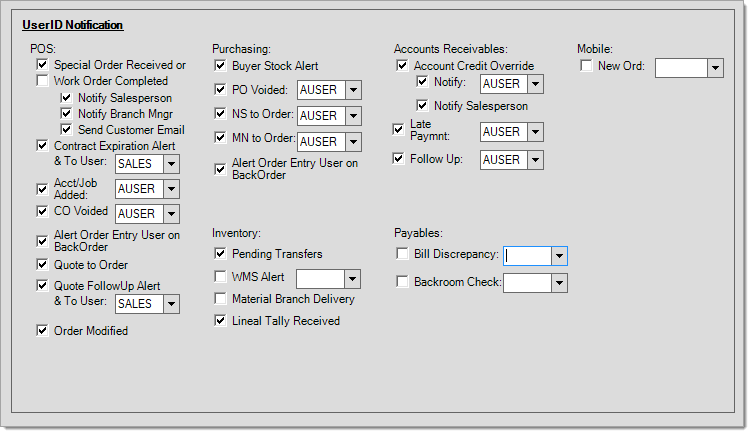Enable the WMS Alert checkbox
This screenshot has height=434, width=751.
click(220, 276)
